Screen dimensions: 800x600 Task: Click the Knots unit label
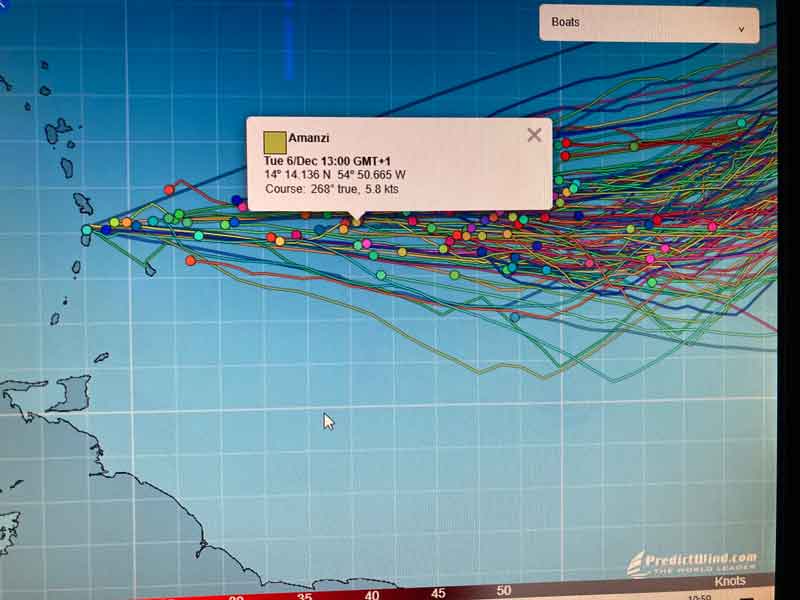(729, 581)
